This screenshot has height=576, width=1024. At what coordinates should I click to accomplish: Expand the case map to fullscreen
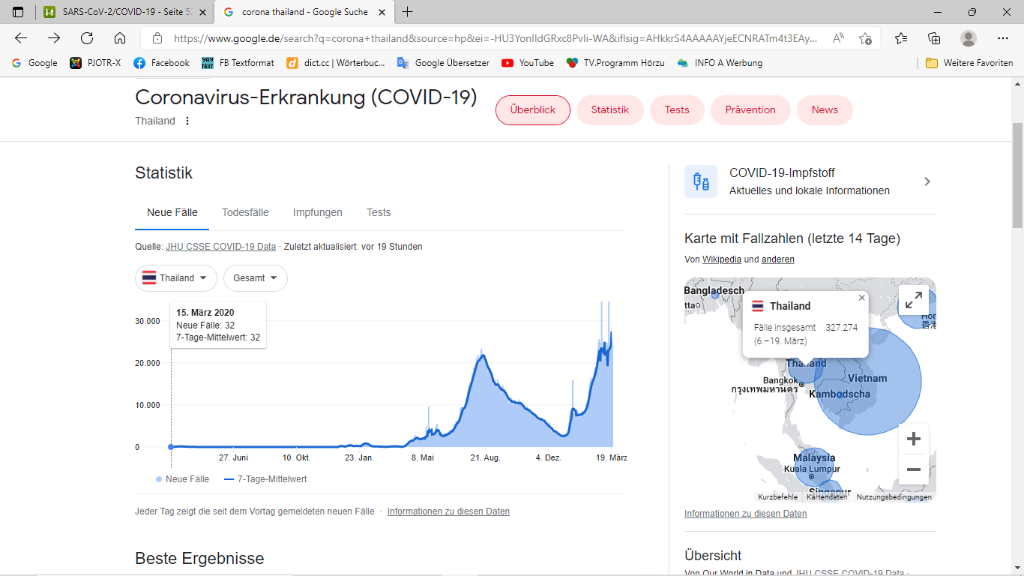click(912, 300)
